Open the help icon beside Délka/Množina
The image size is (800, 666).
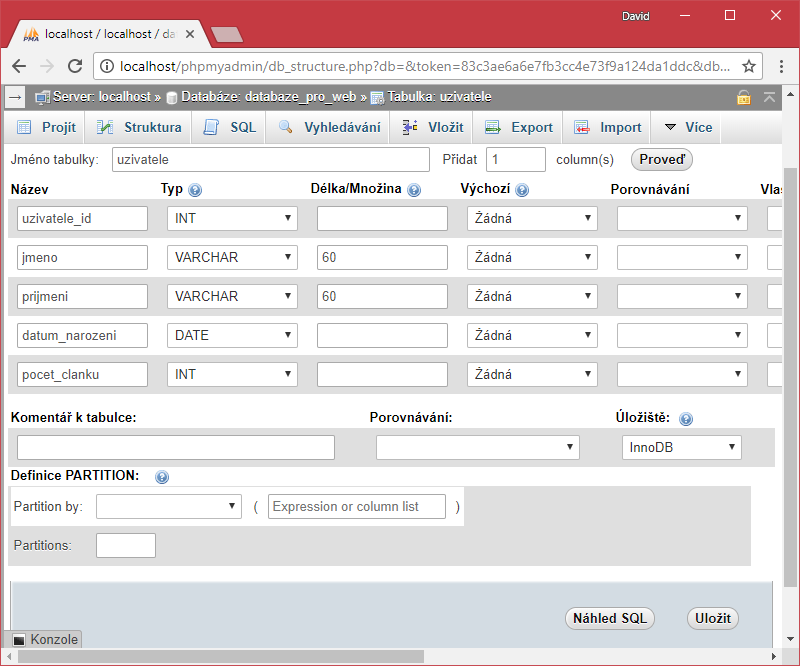414,189
